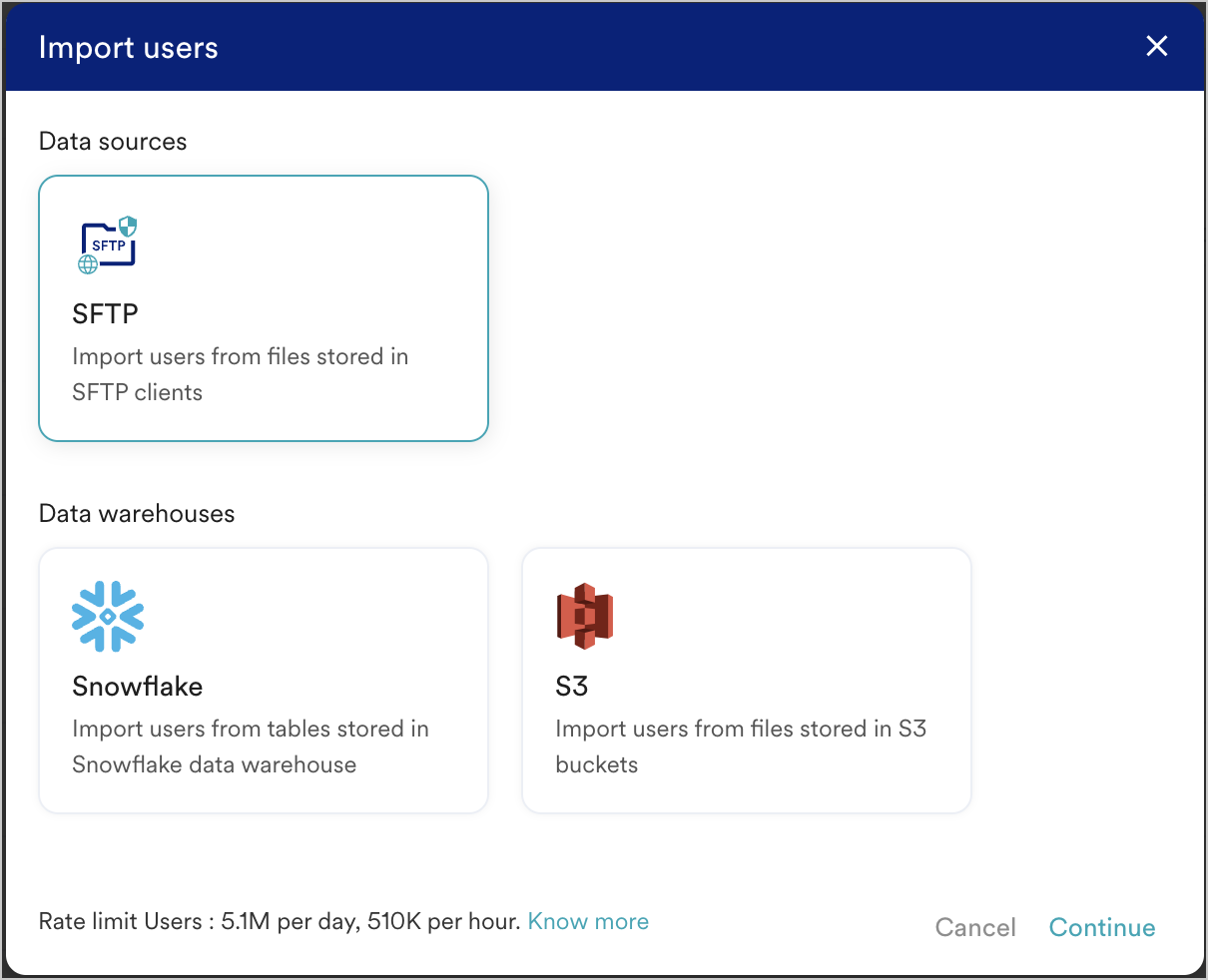Click the Cancel button

pos(975,928)
